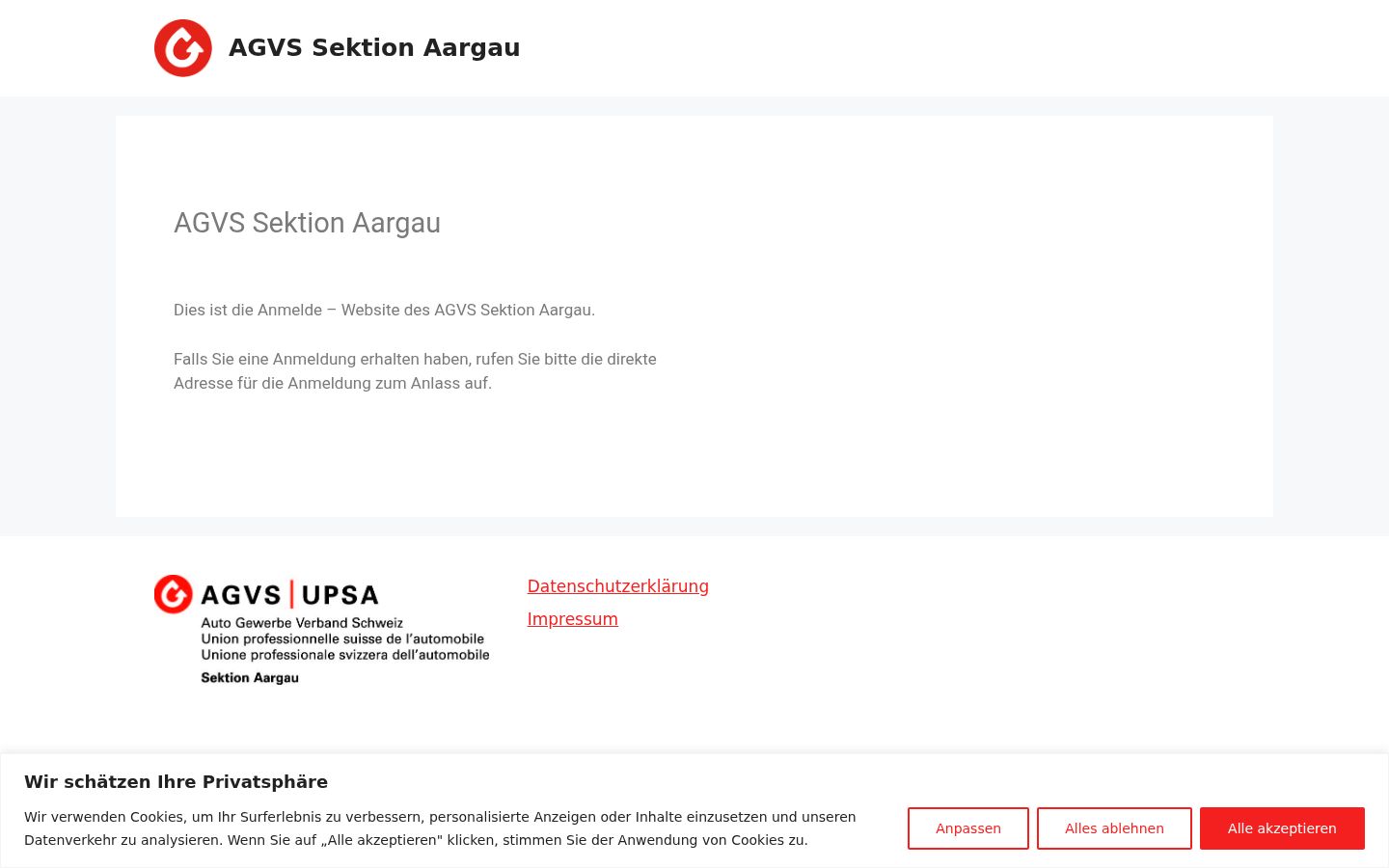Image resolution: width=1389 pixels, height=868 pixels.
Task: Choose Alles ablehnen in the cookie banner
Action: coord(1114,828)
